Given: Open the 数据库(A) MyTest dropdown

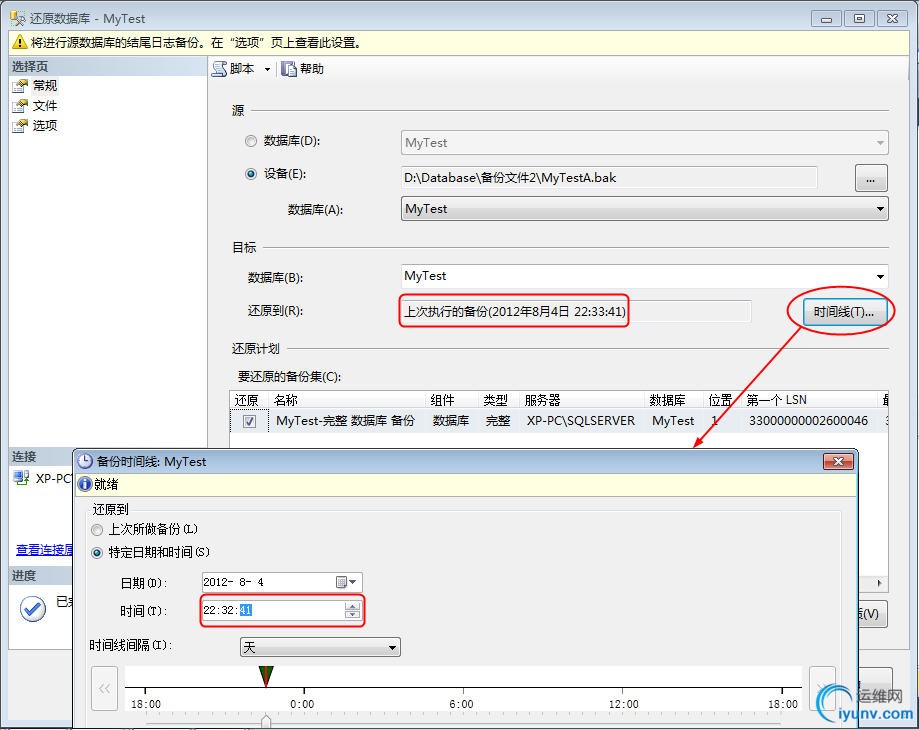Looking at the screenshot, I should 645,209.
